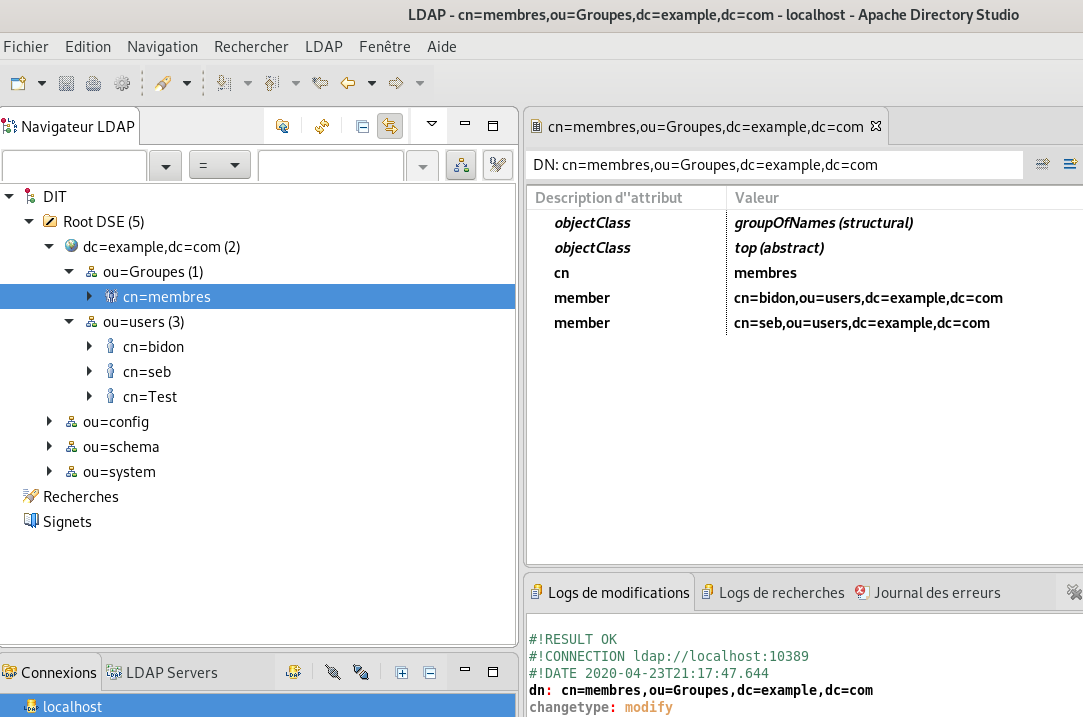Click the Save floppy-disk toolbar icon
Image resolution: width=1083 pixels, height=717 pixels.
pos(66,84)
